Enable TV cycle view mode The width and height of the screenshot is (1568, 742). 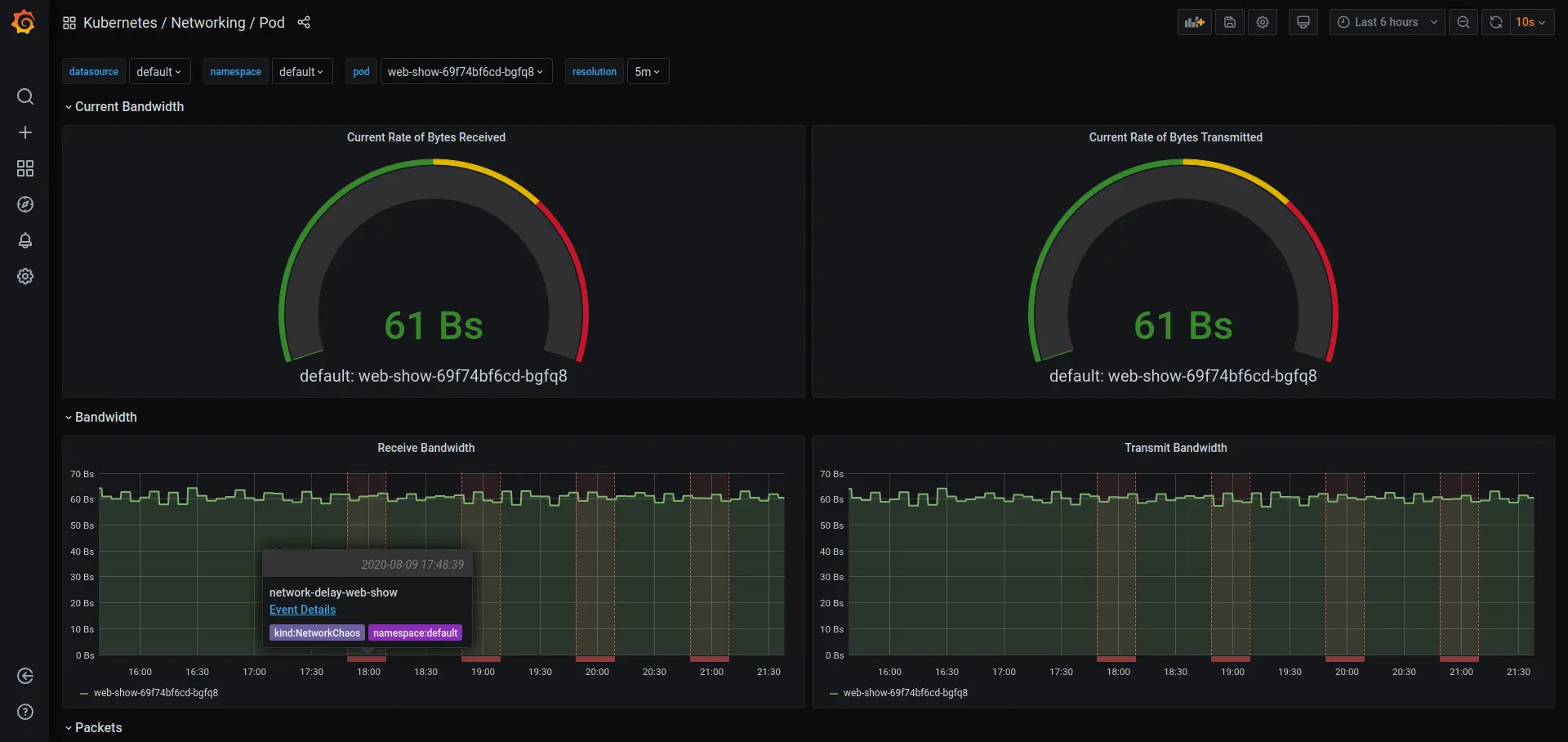1303,22
